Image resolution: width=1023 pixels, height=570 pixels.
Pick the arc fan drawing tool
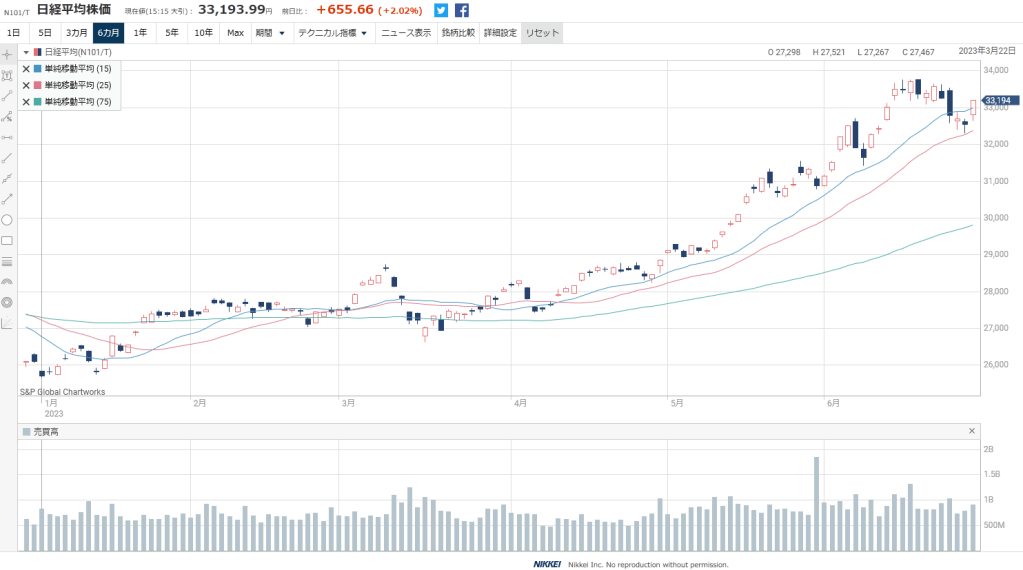click(7, 282)
